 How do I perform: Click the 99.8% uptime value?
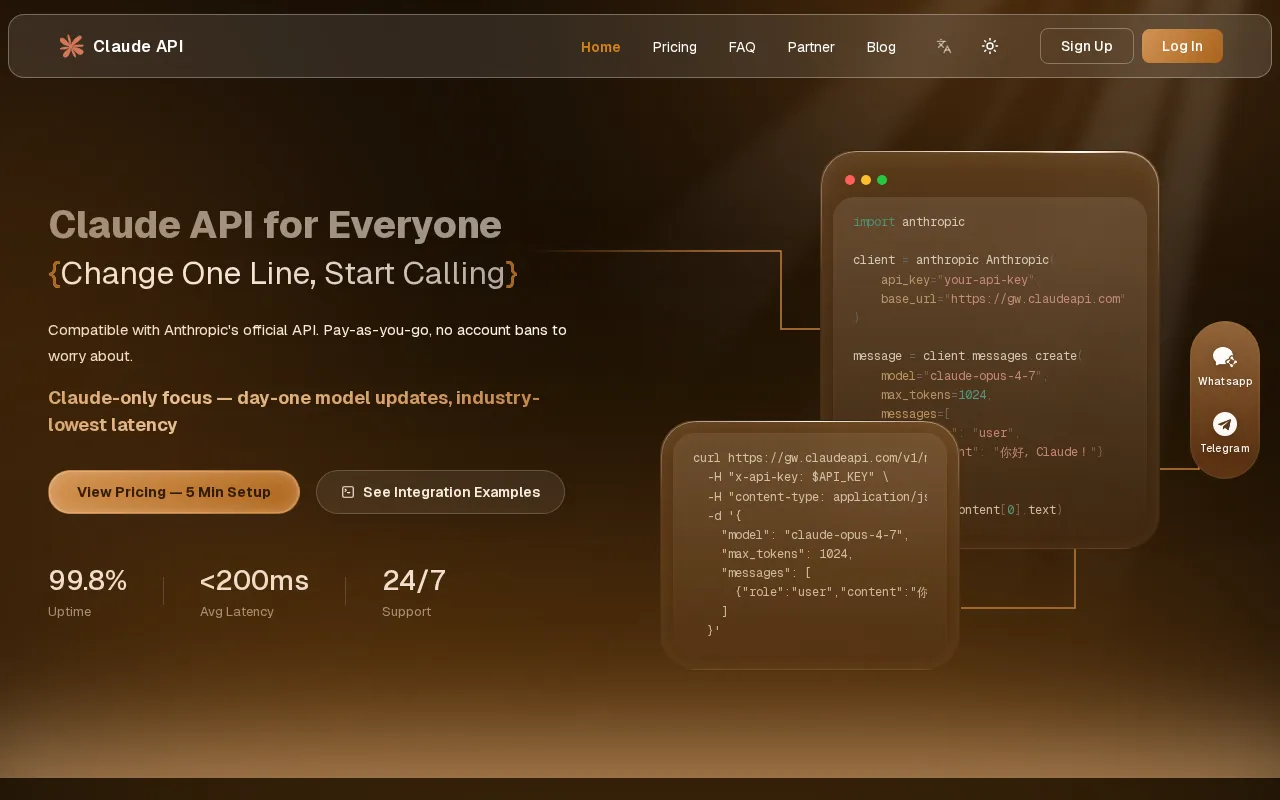click(x=88, y=580)
